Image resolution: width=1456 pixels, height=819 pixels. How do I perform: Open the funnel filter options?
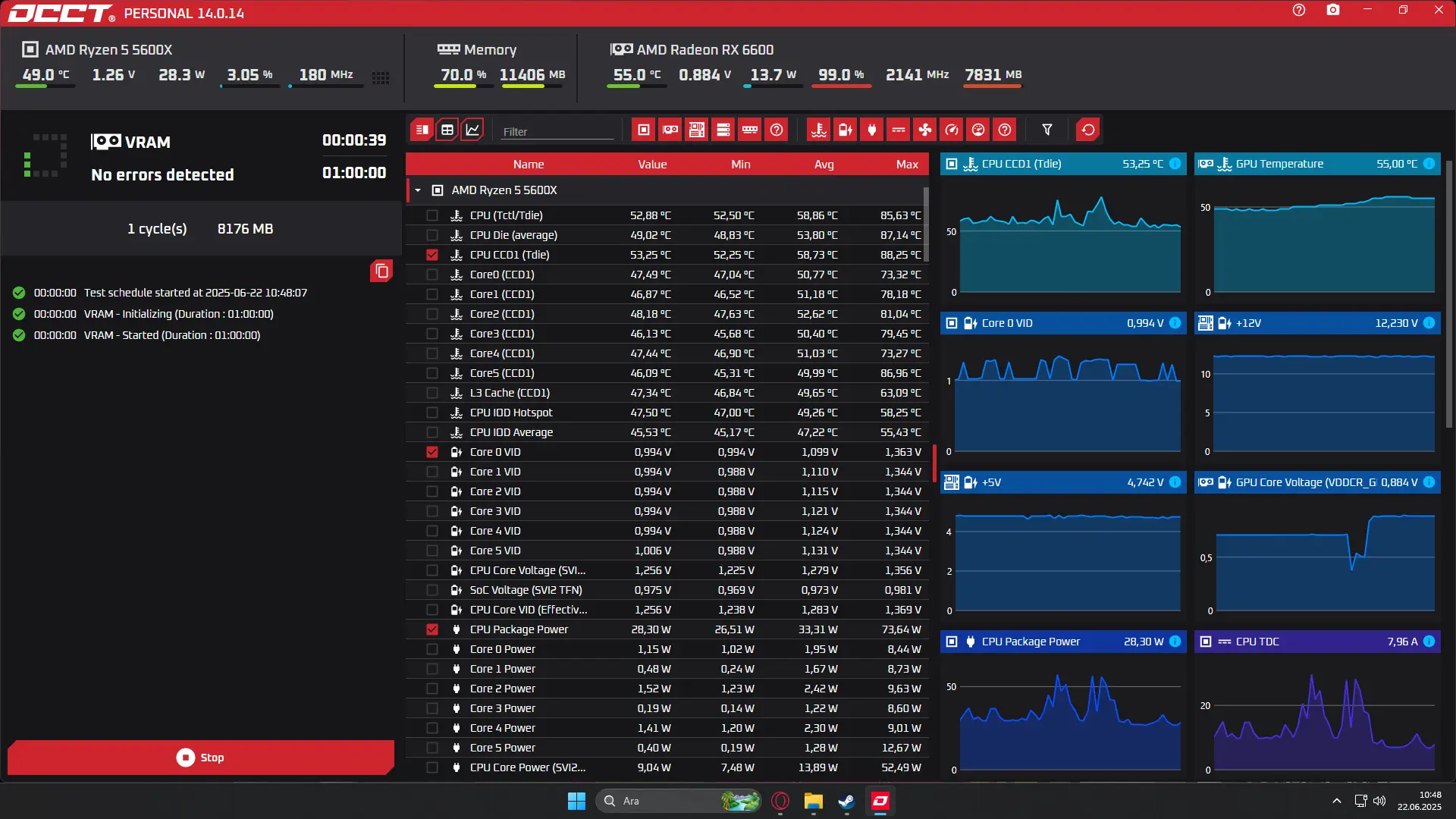pos(1047,130)
